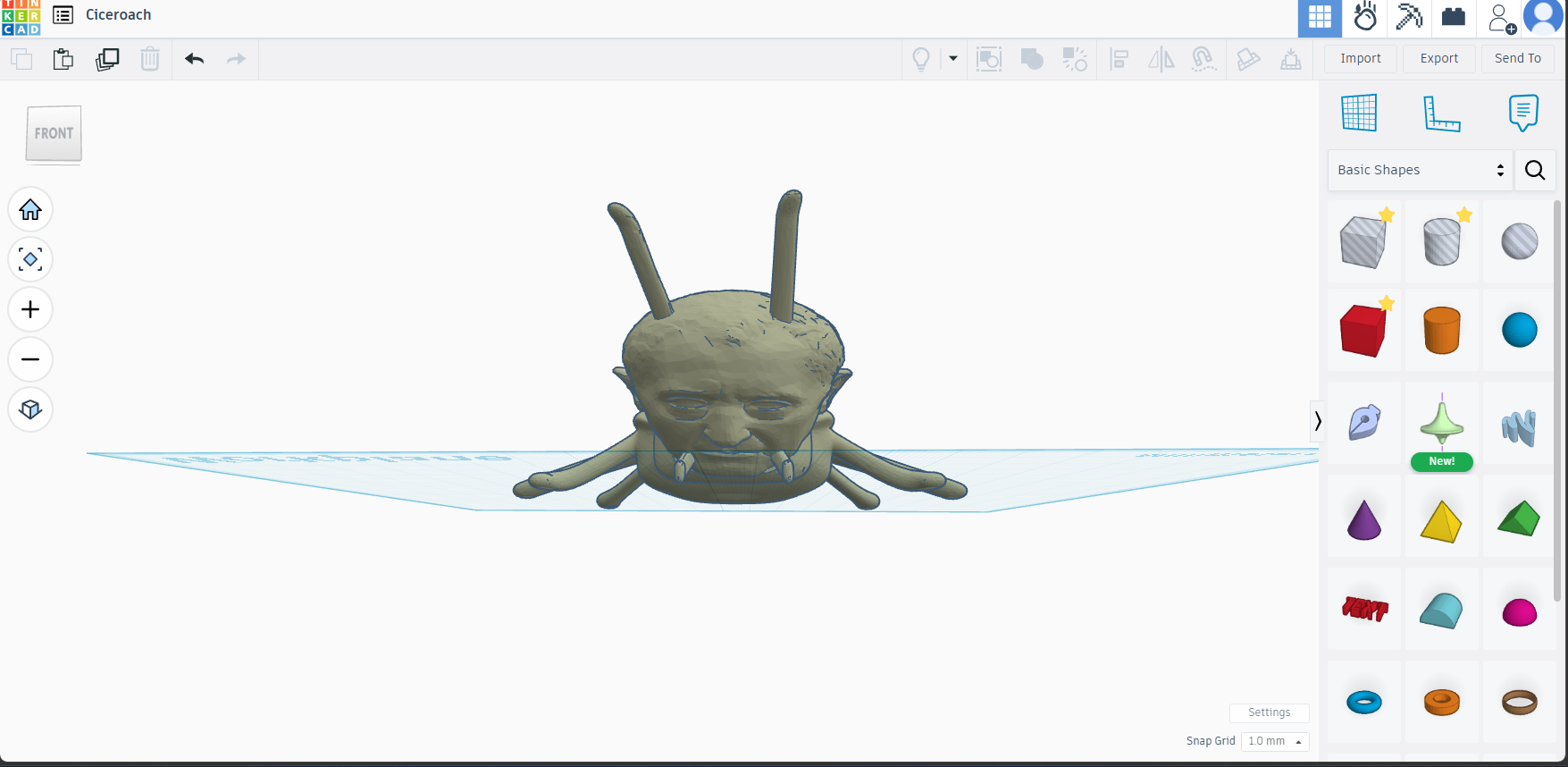The image size is (1568, 767).
Task: Select the blue Sphere shape
Action: (1519, 330)
